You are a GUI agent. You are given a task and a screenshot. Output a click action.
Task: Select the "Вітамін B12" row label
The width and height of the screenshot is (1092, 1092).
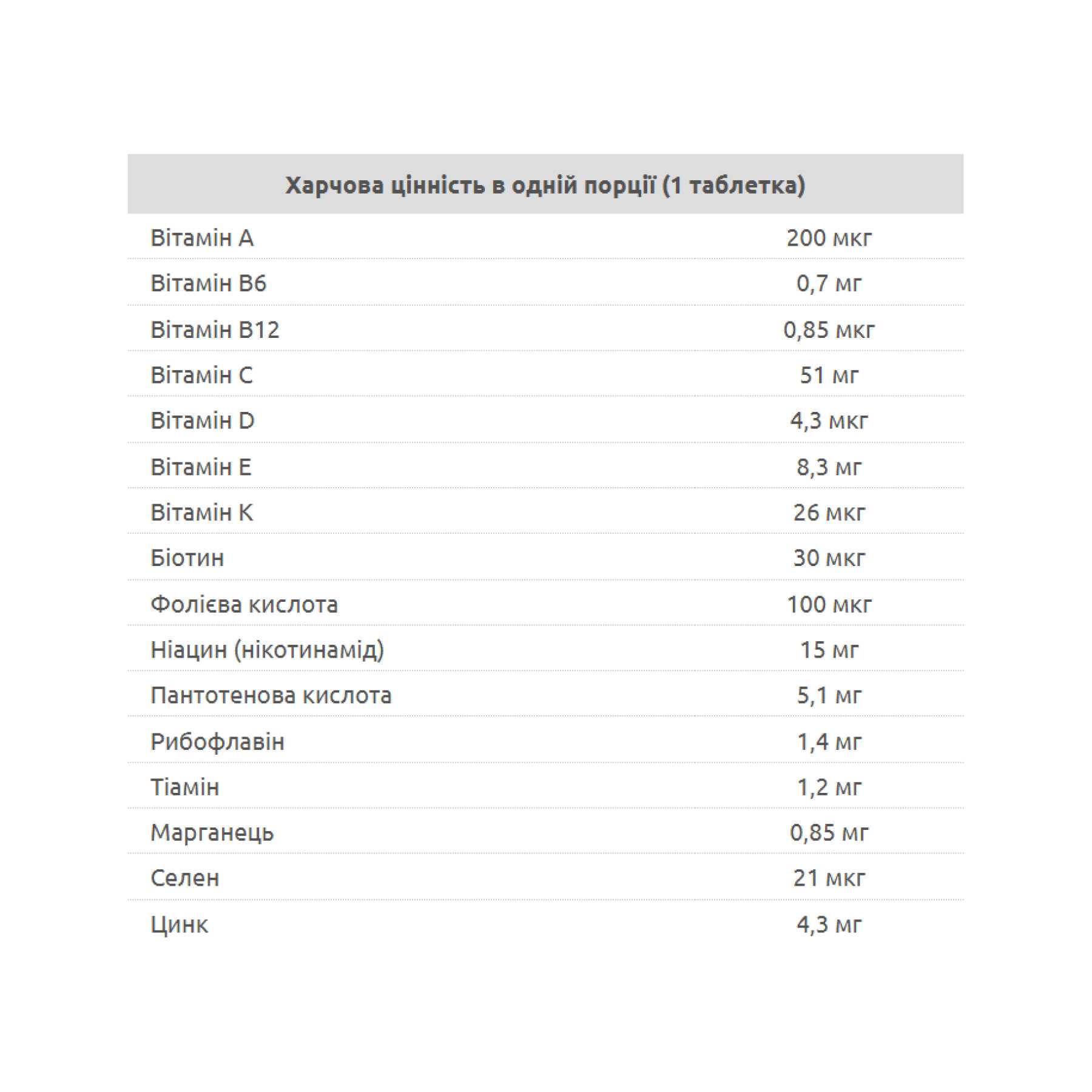pos(215,329)
